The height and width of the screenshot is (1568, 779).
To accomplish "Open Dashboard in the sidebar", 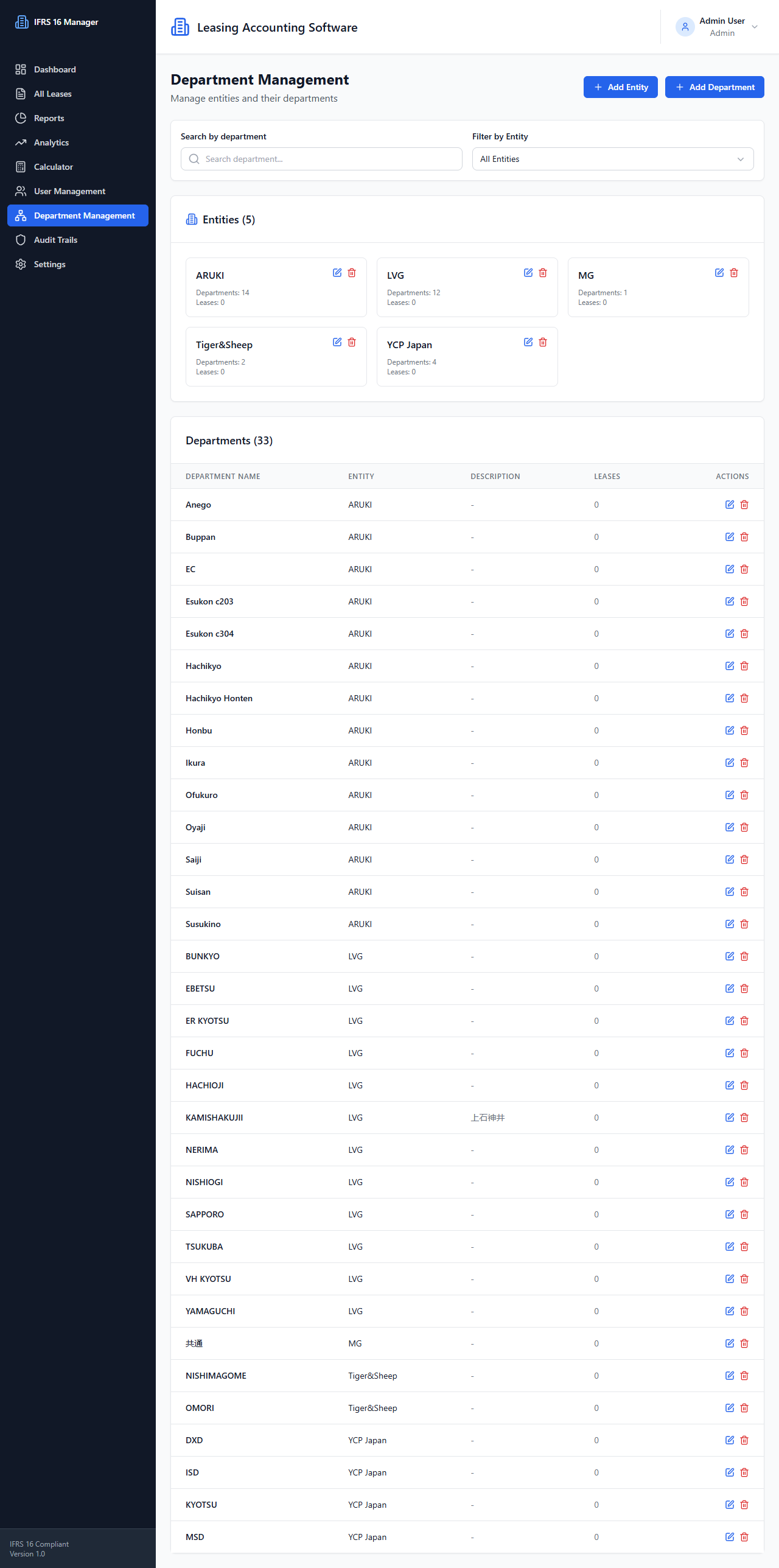I will click(x=78, y=69).
